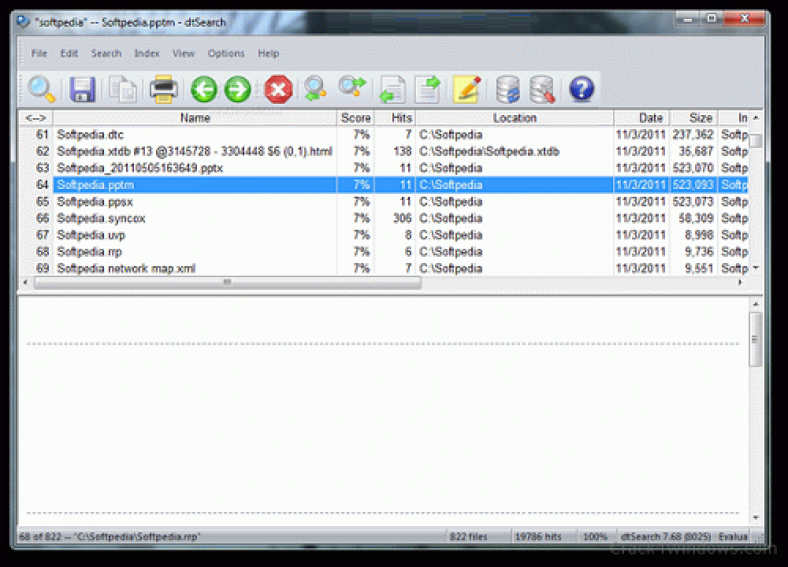The image size is (788, 567).
Task: Click the 19786 hits status bar entry
Action: pos(538,536)
